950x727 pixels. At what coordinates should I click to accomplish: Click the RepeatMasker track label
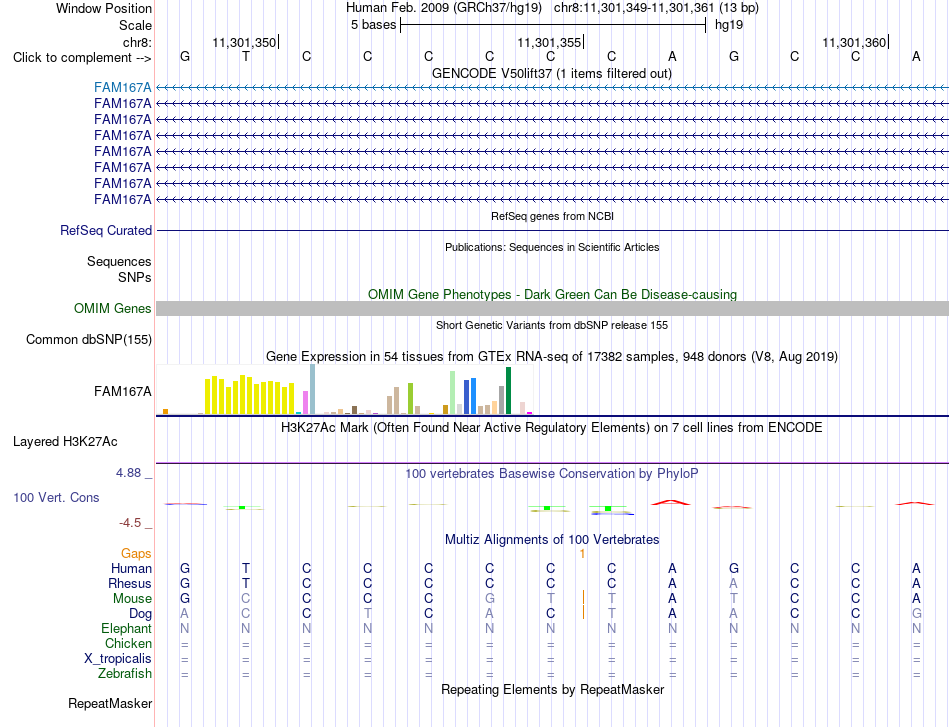tap(110, 703)
